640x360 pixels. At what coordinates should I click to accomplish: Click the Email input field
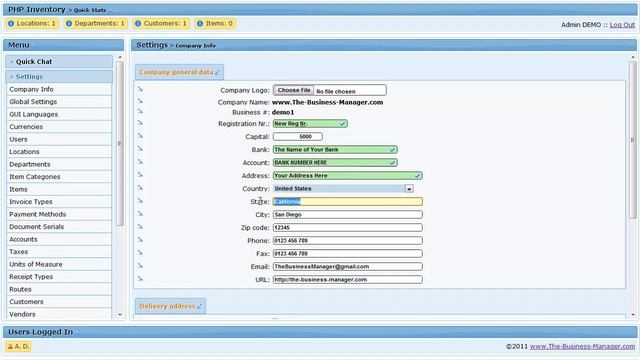pyautogui.click(x=348, y=267)
